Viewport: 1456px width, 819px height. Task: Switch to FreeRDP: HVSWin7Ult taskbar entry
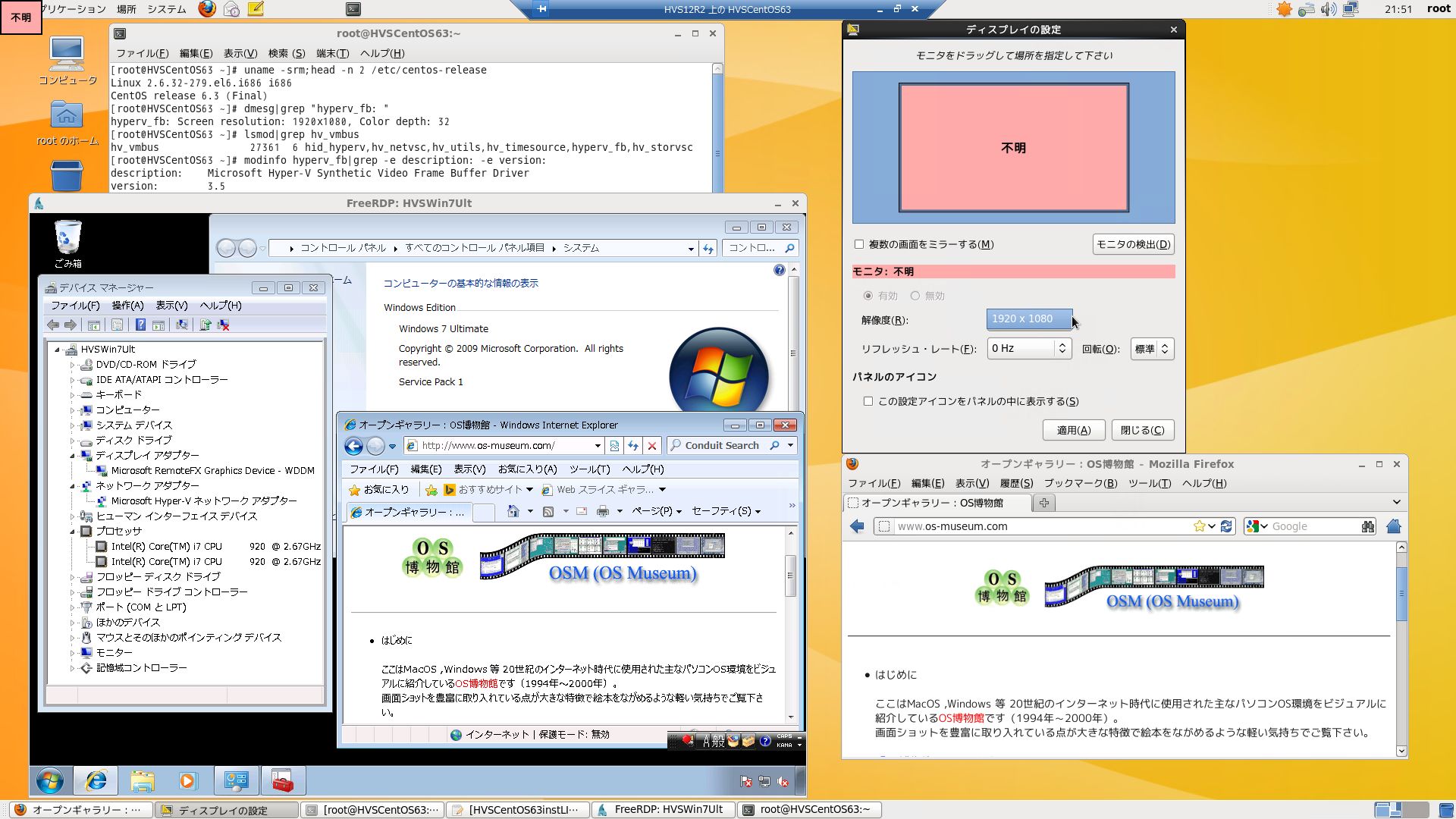point(664,810)
